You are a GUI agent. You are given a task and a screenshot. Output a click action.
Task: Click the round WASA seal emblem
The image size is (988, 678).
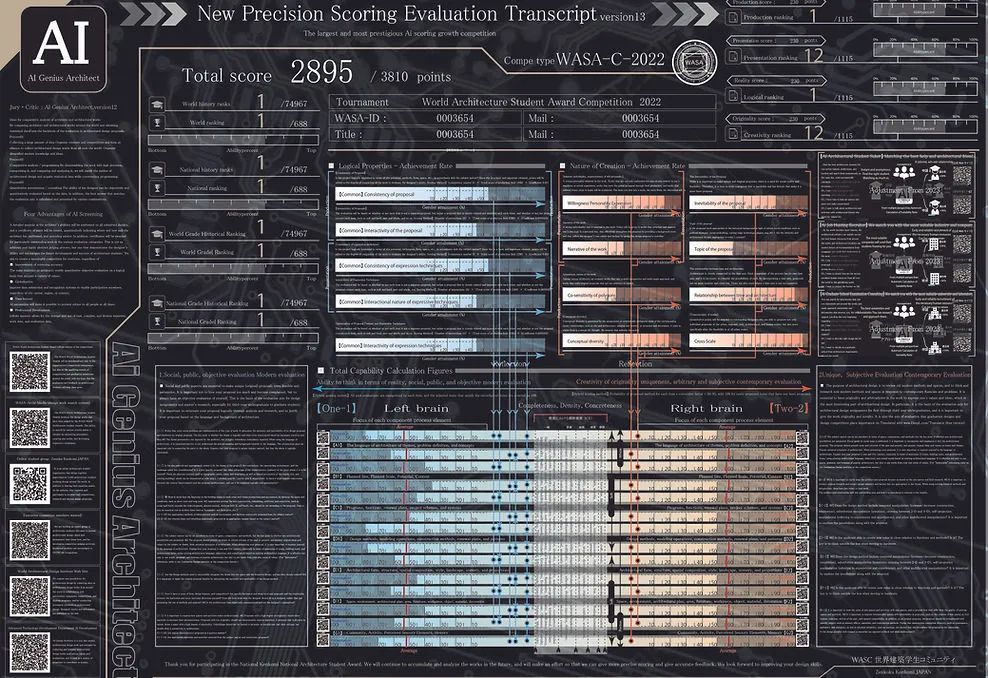pyautogui.click(x=694, y=62)
